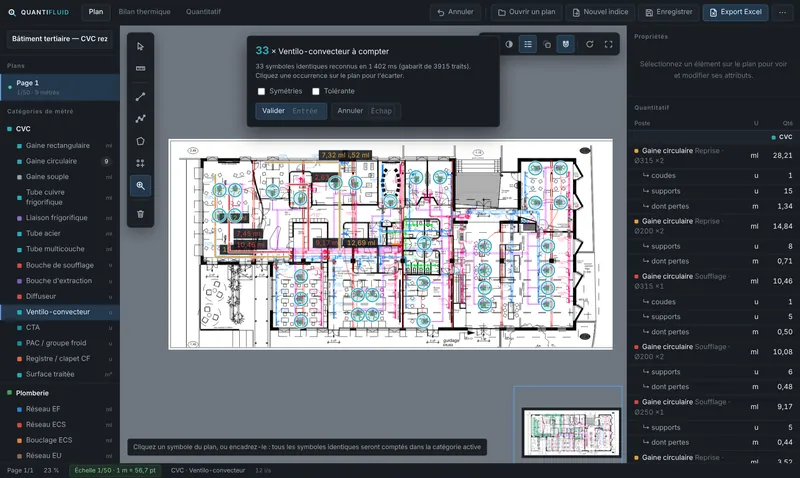This screenshot has height=478, width=800.
Task: Click the Bouche de soufflage red swatch
Action: [x=19, y=265]
